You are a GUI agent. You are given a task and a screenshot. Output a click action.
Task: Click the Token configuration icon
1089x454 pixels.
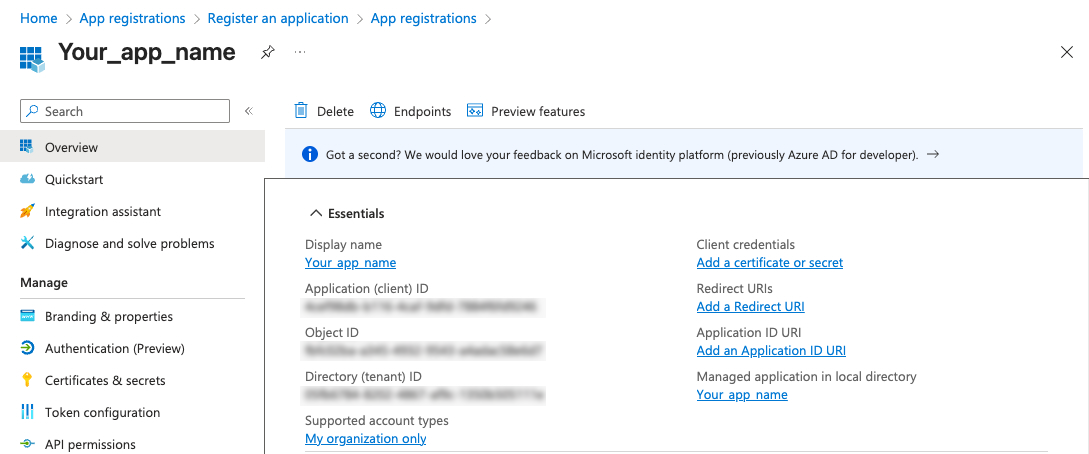[x=27, y=412]
